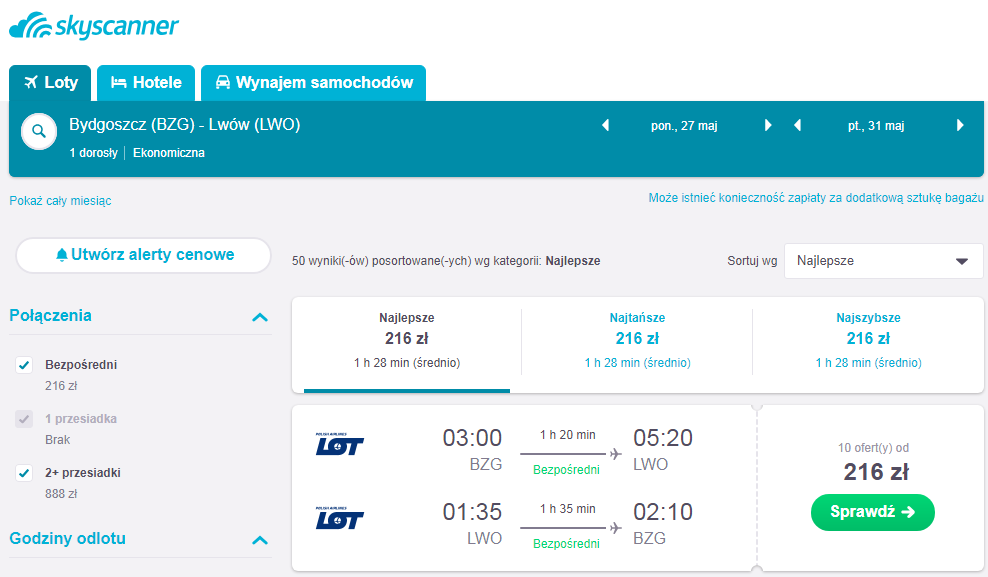Open Pokaż cały miesiąc link

[60, 201]
